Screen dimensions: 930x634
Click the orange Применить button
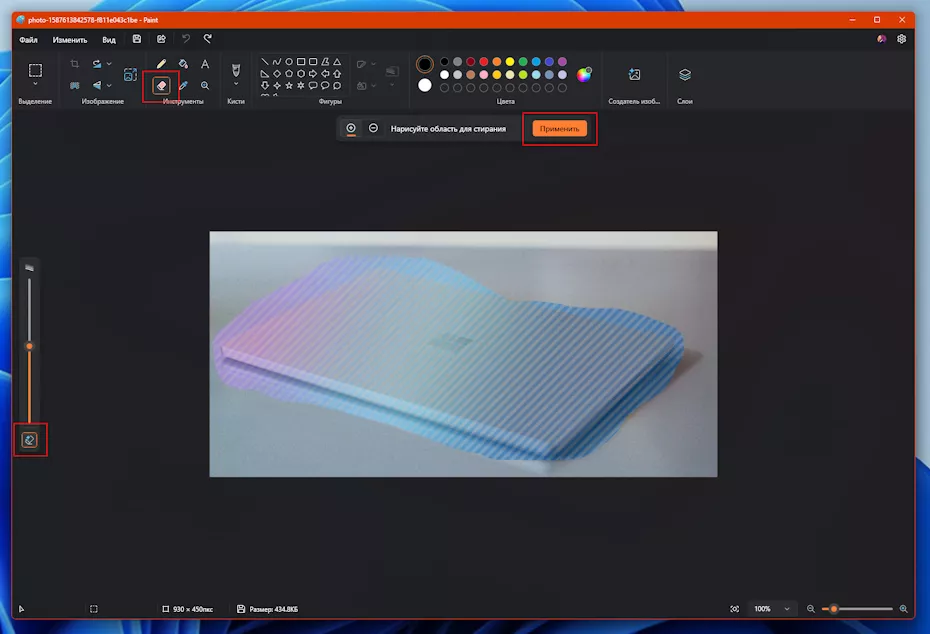(x=559, y=129)
